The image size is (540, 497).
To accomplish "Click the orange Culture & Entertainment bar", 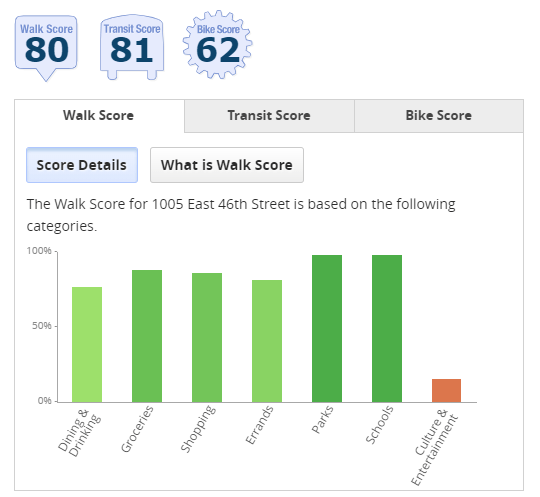I will point(446,391).
